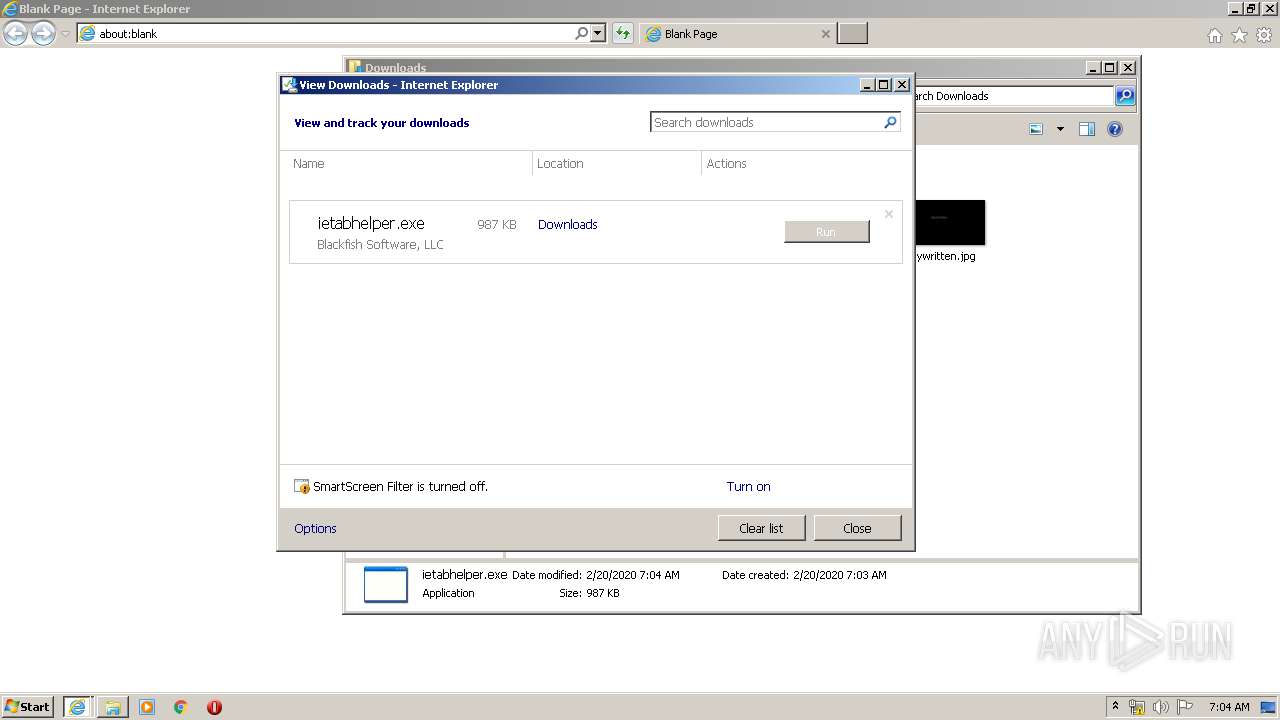Click the IE Forward navigation button
The image size is (1280, 720).
[43, 34]
